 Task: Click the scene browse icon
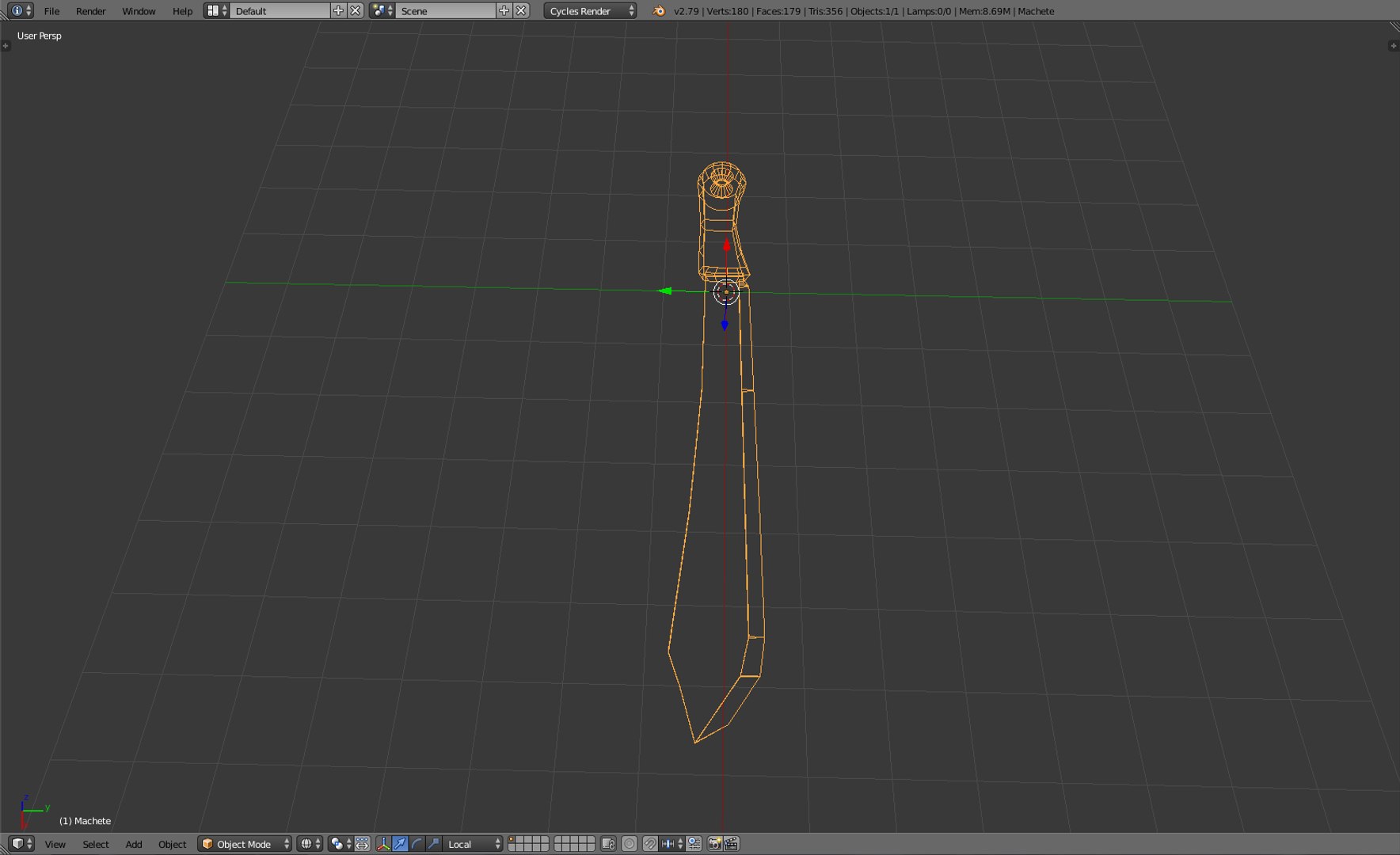(x=382, y=11)
